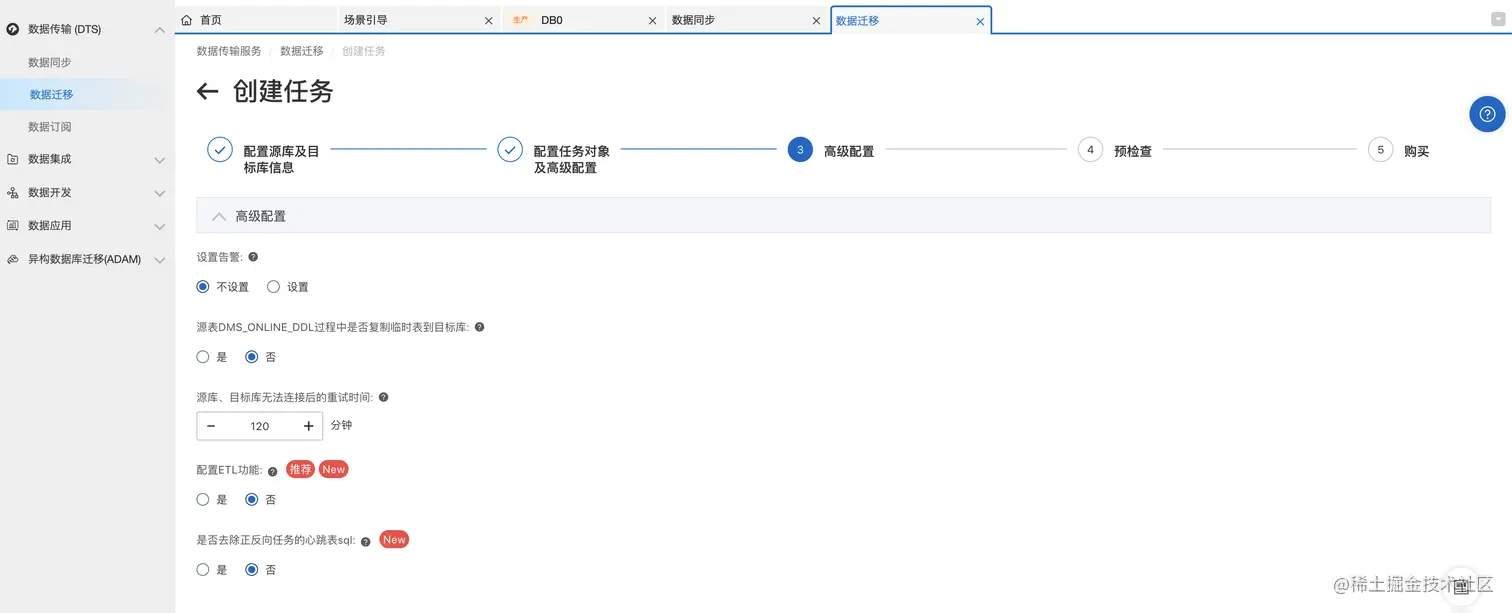
Task: Close the 场景引导 tab
Action: click(488, 21)
